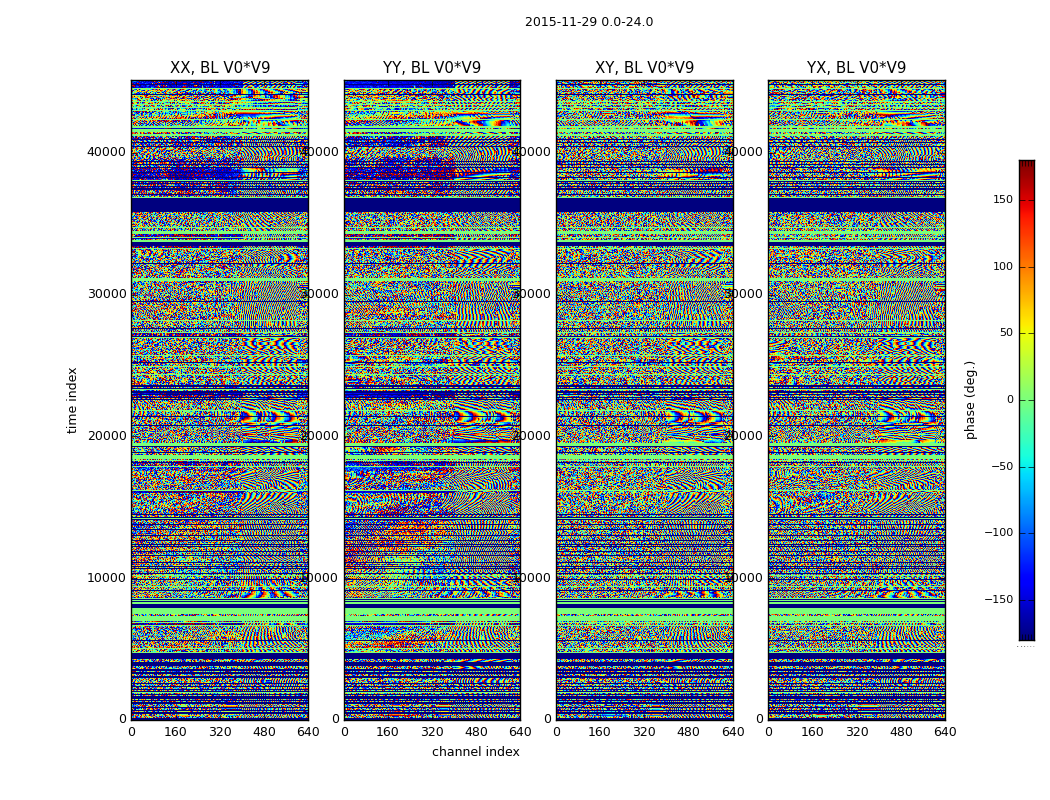Click the 'phase (deg.)' colorbar label
The width and height of the screenshot is (1050, 800).
pyautogui.click(x=970, y=400)
